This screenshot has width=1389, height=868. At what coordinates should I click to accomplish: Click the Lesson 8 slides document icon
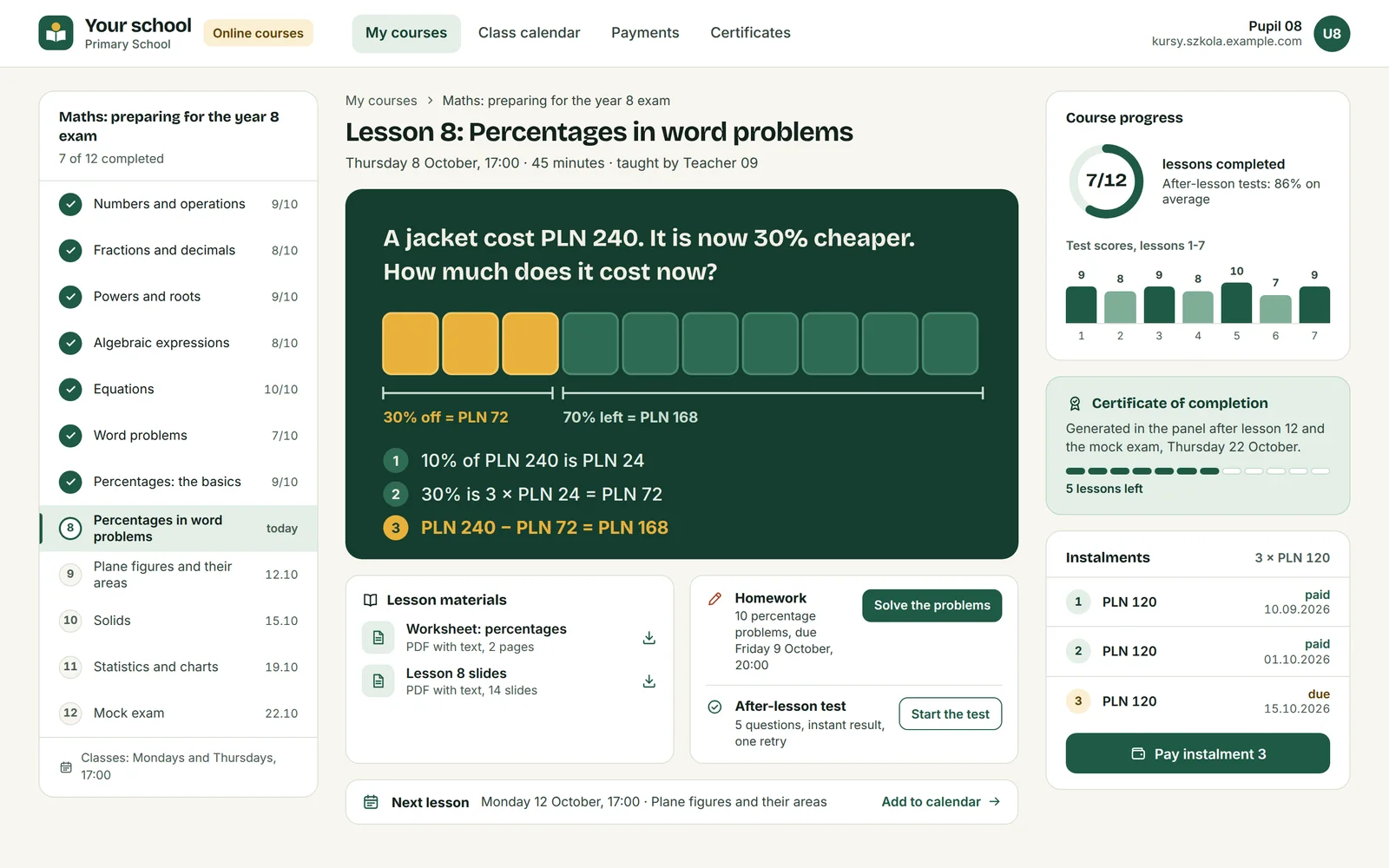pos(378,681)
